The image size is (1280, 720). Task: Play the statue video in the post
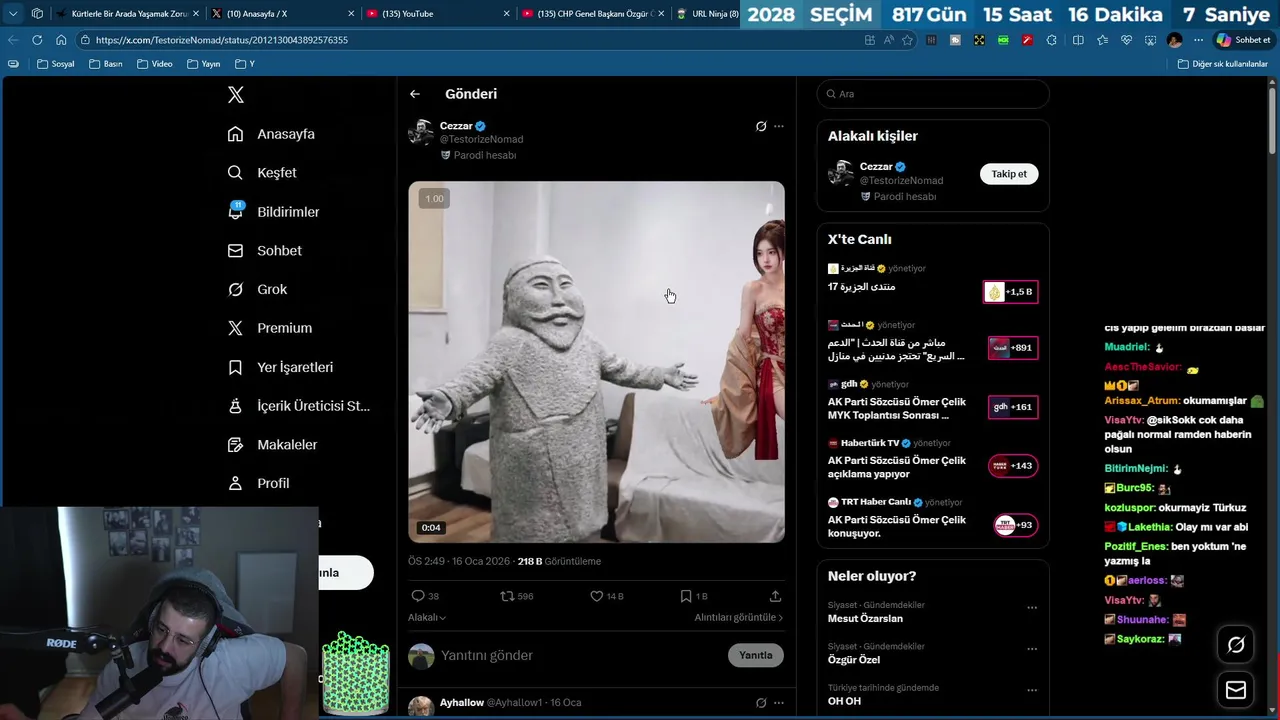596,362
